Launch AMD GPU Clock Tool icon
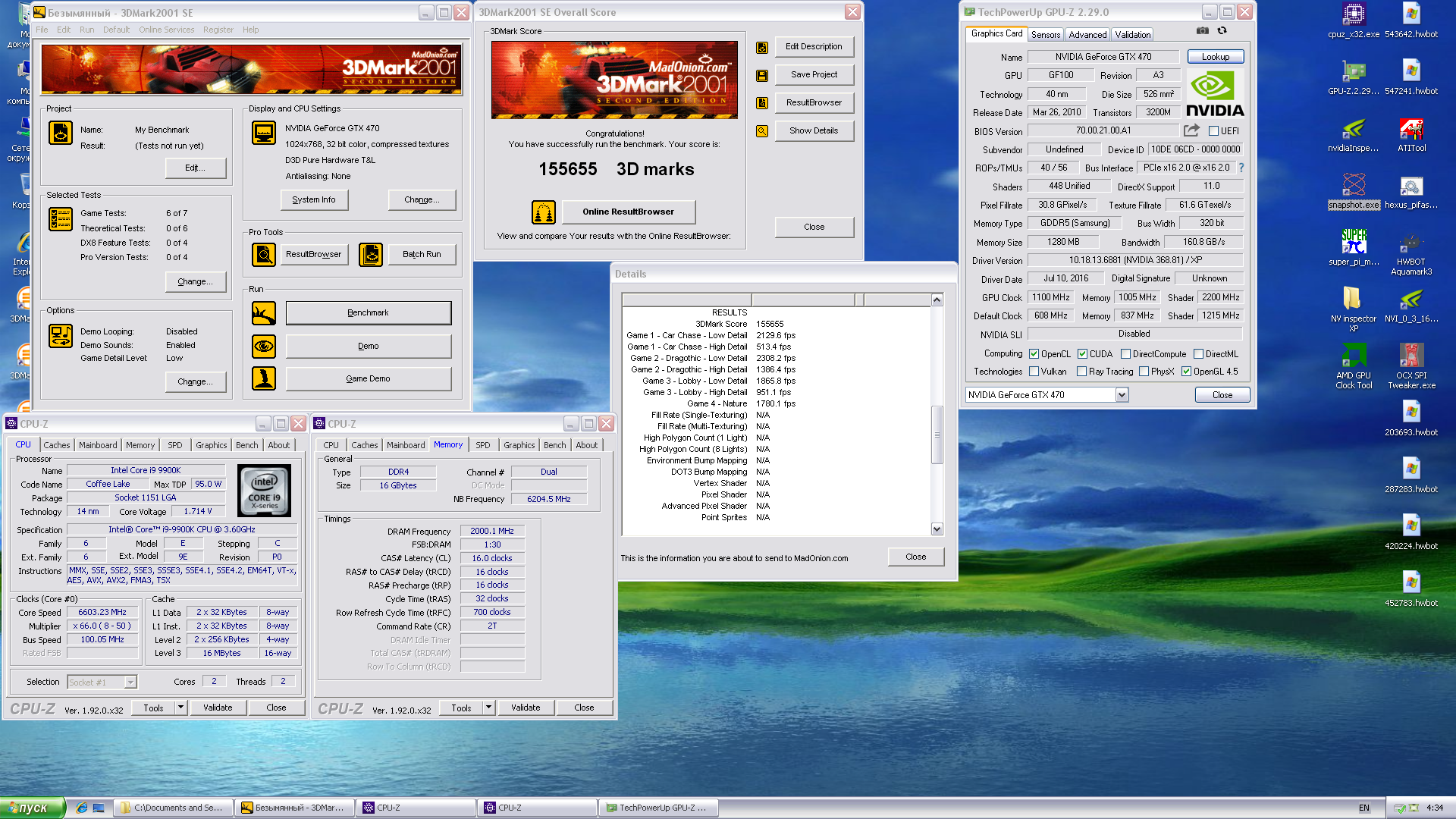This screenshot has height=819, width=1456. click(1354, 366)
